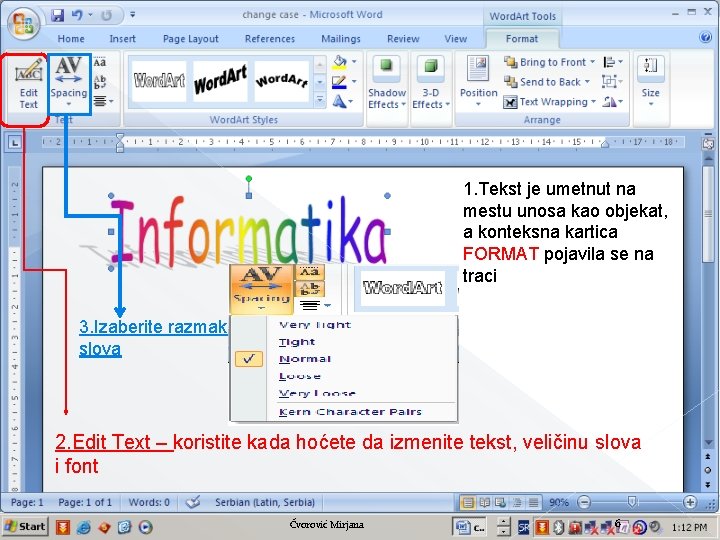720x540 pixels.
Task: Click the proofing check icon in status bar
Action: coord(193,502)
